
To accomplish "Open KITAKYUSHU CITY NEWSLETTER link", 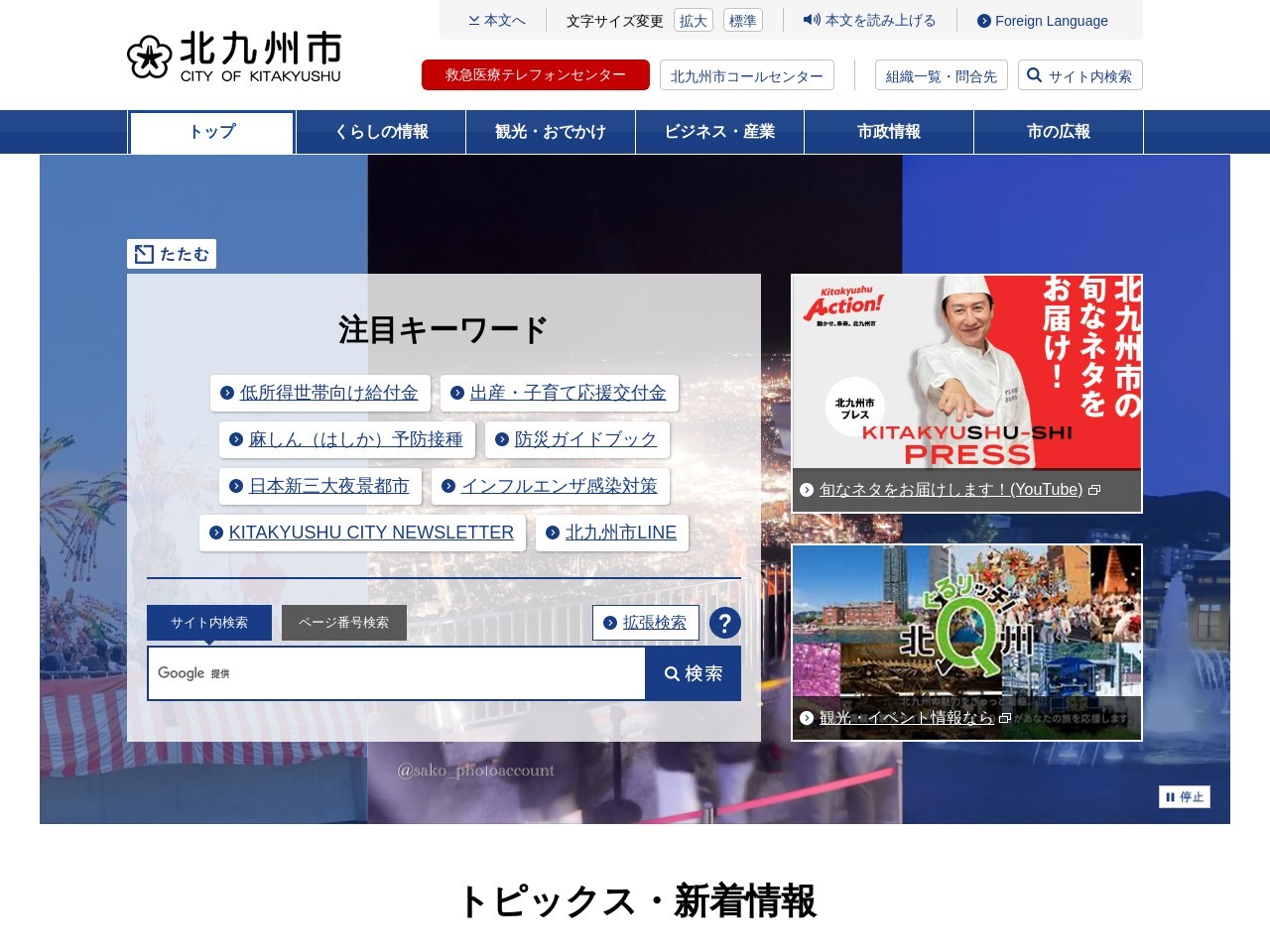I will (362, 533).
